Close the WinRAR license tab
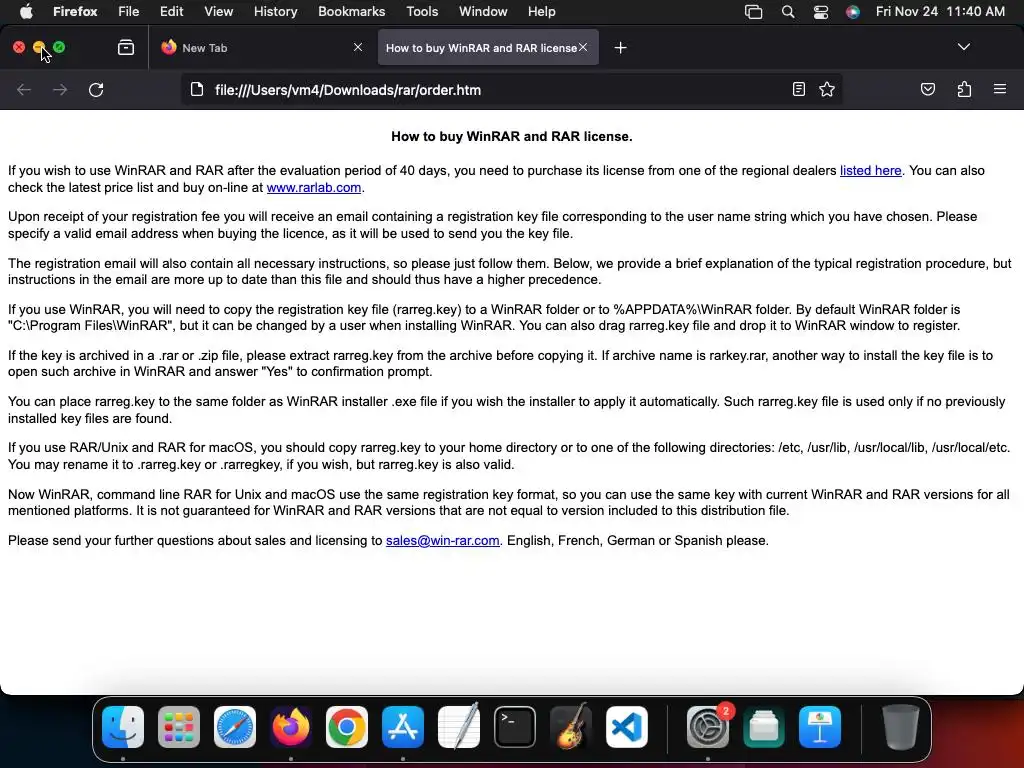Screen dimensions: 1024x768 pyautogui.click(x=583, y=47)
